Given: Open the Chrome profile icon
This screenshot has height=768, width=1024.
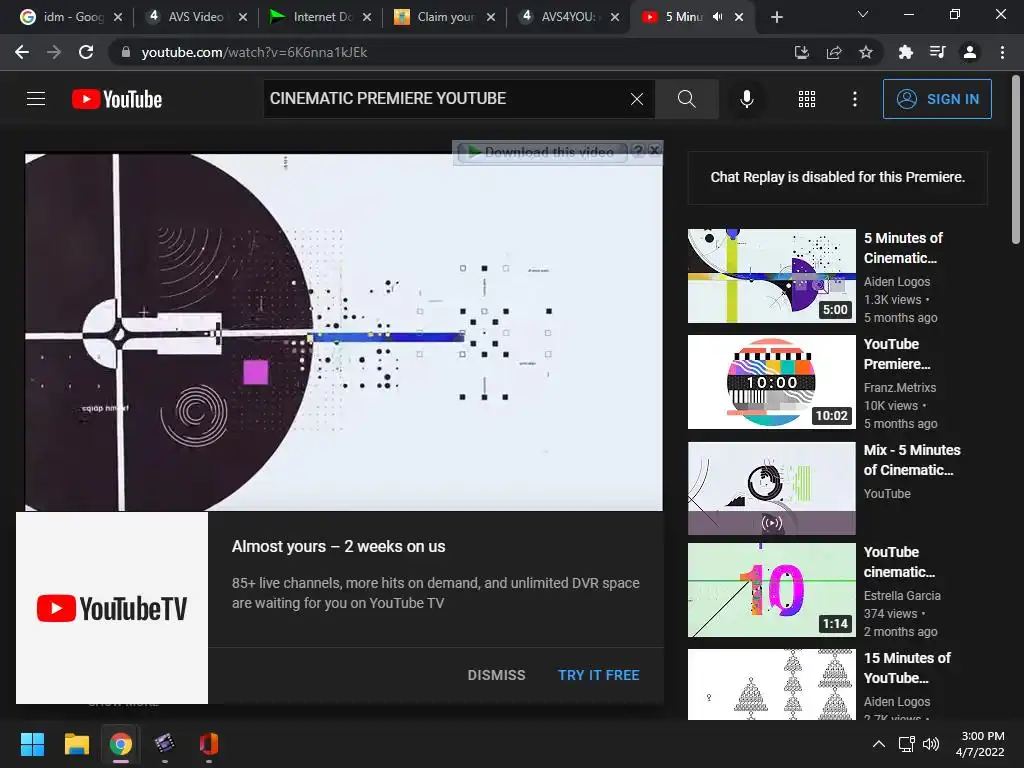Looking at the screenshot, I should pos(970,52).
